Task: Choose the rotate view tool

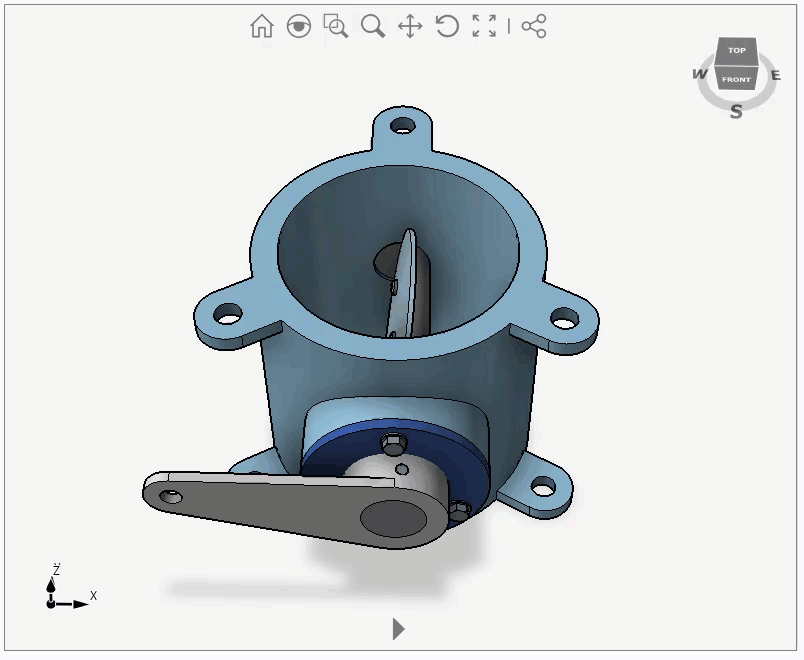Action: [x=447, y=26]
